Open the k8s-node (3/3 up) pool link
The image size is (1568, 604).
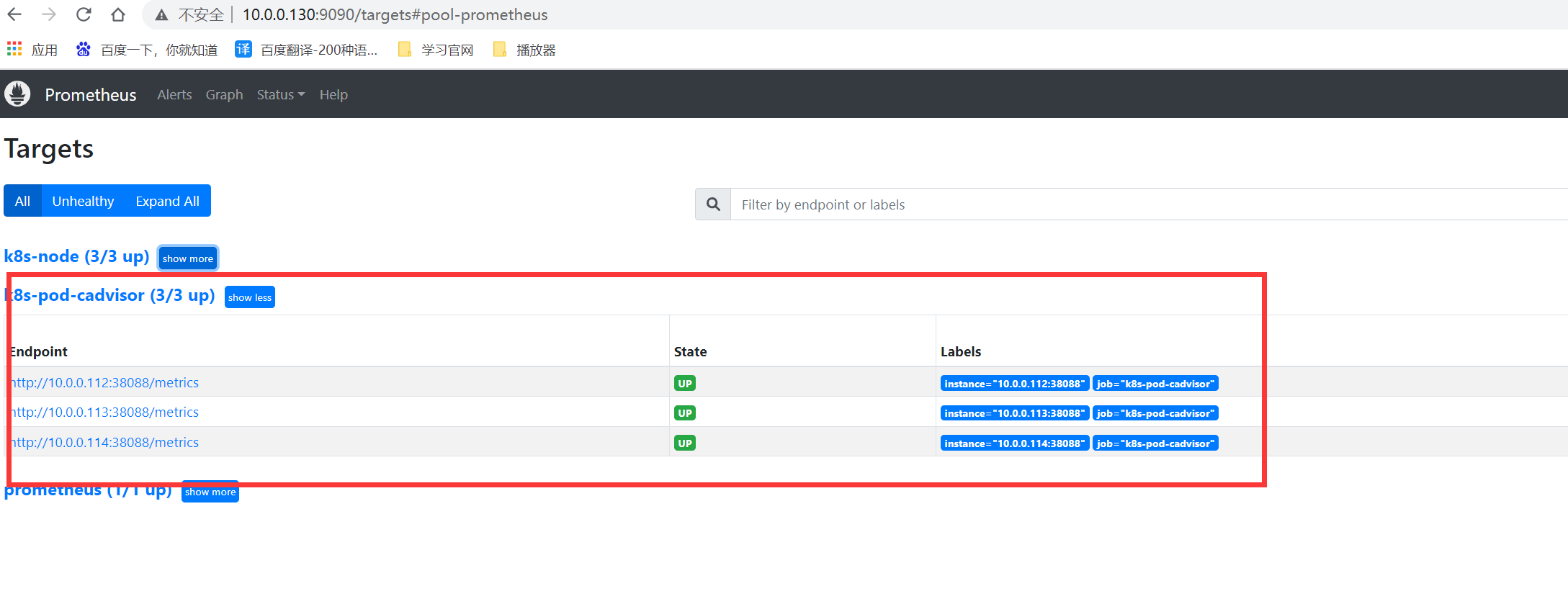coord(76,256)
